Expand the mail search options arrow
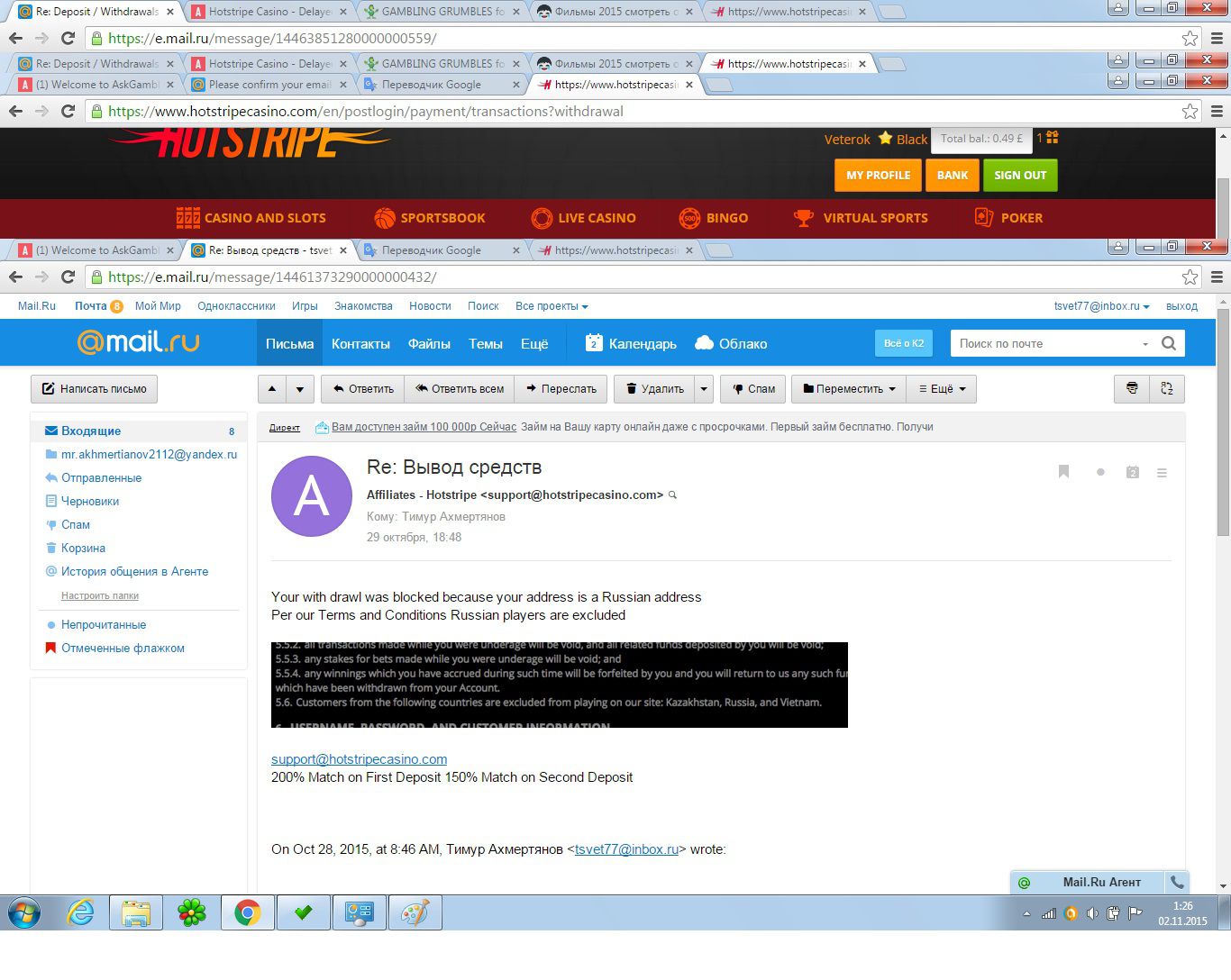 click(x=1145, y=343)
